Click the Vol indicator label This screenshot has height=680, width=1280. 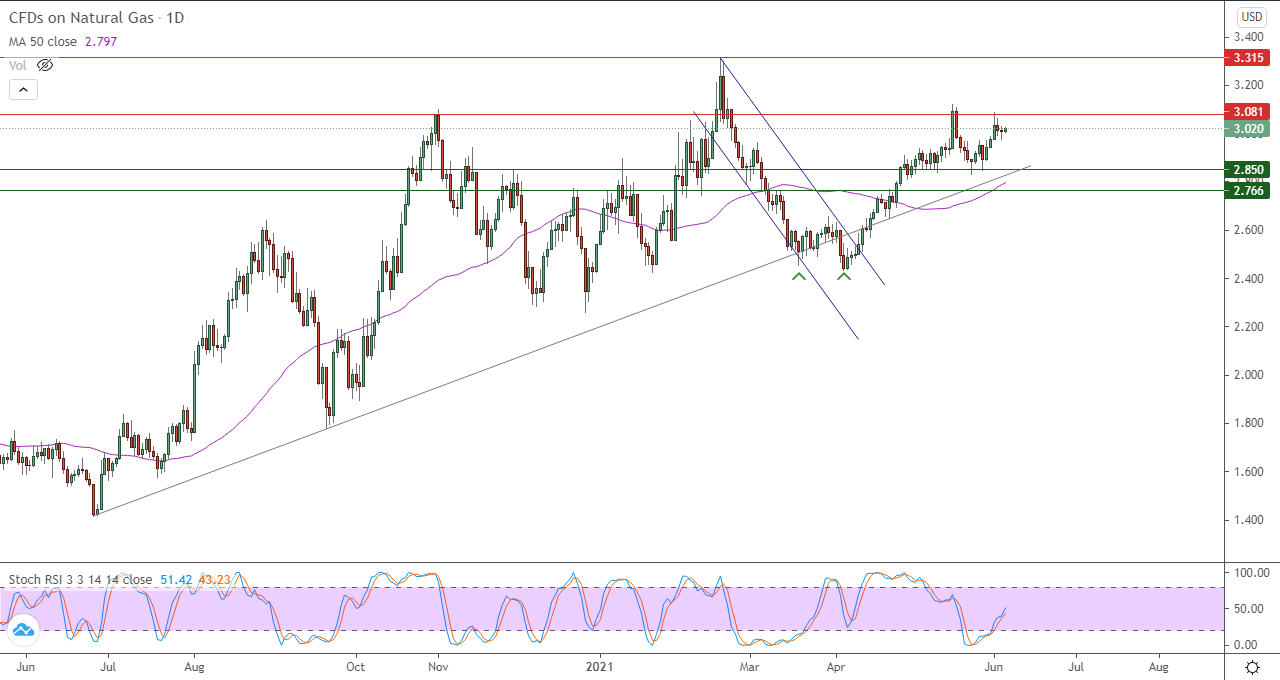[18, 65]
